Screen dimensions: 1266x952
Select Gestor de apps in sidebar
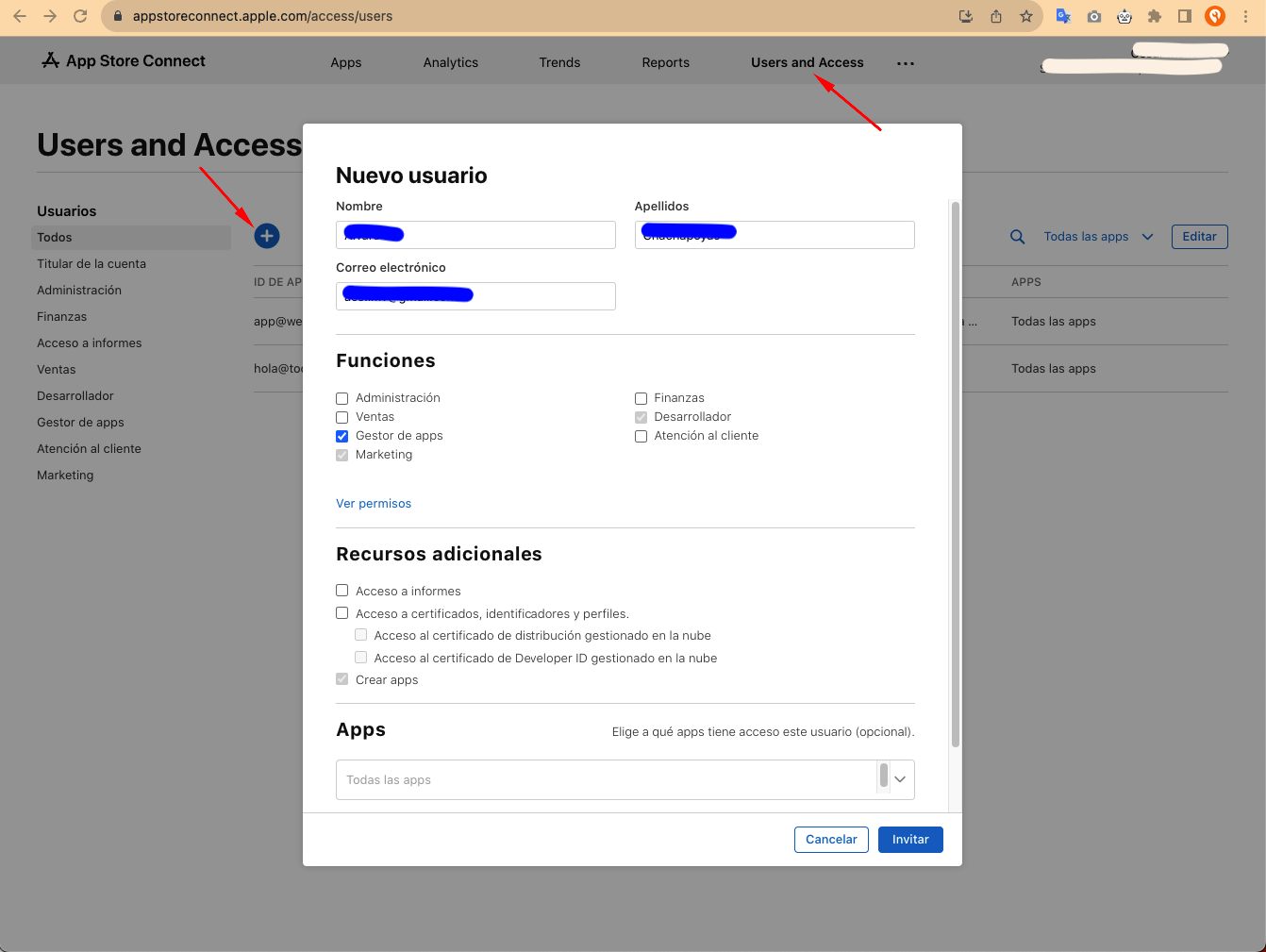pos(81,423)
